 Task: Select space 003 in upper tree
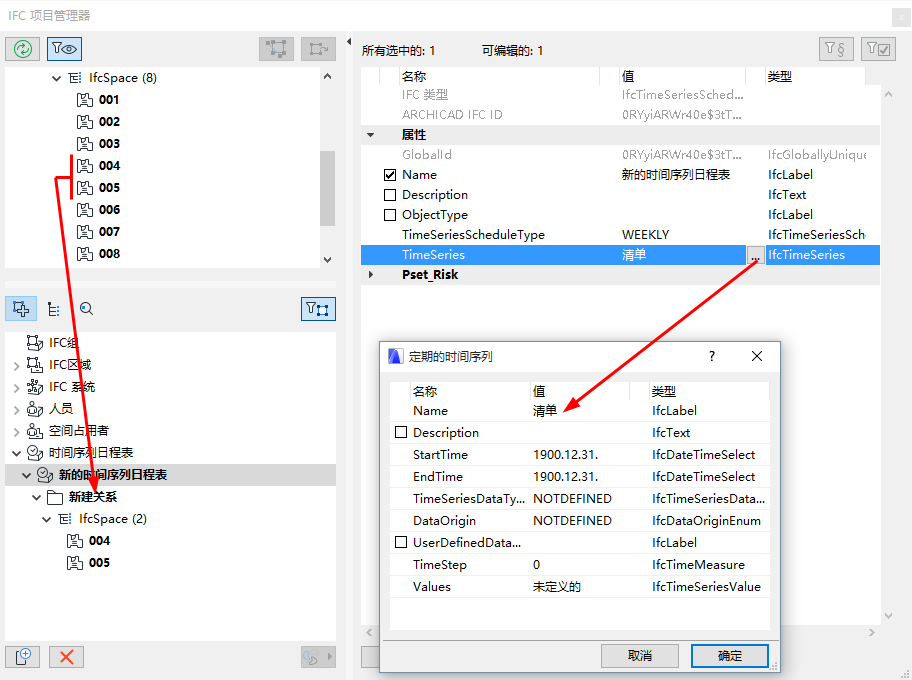coord(109,144)
